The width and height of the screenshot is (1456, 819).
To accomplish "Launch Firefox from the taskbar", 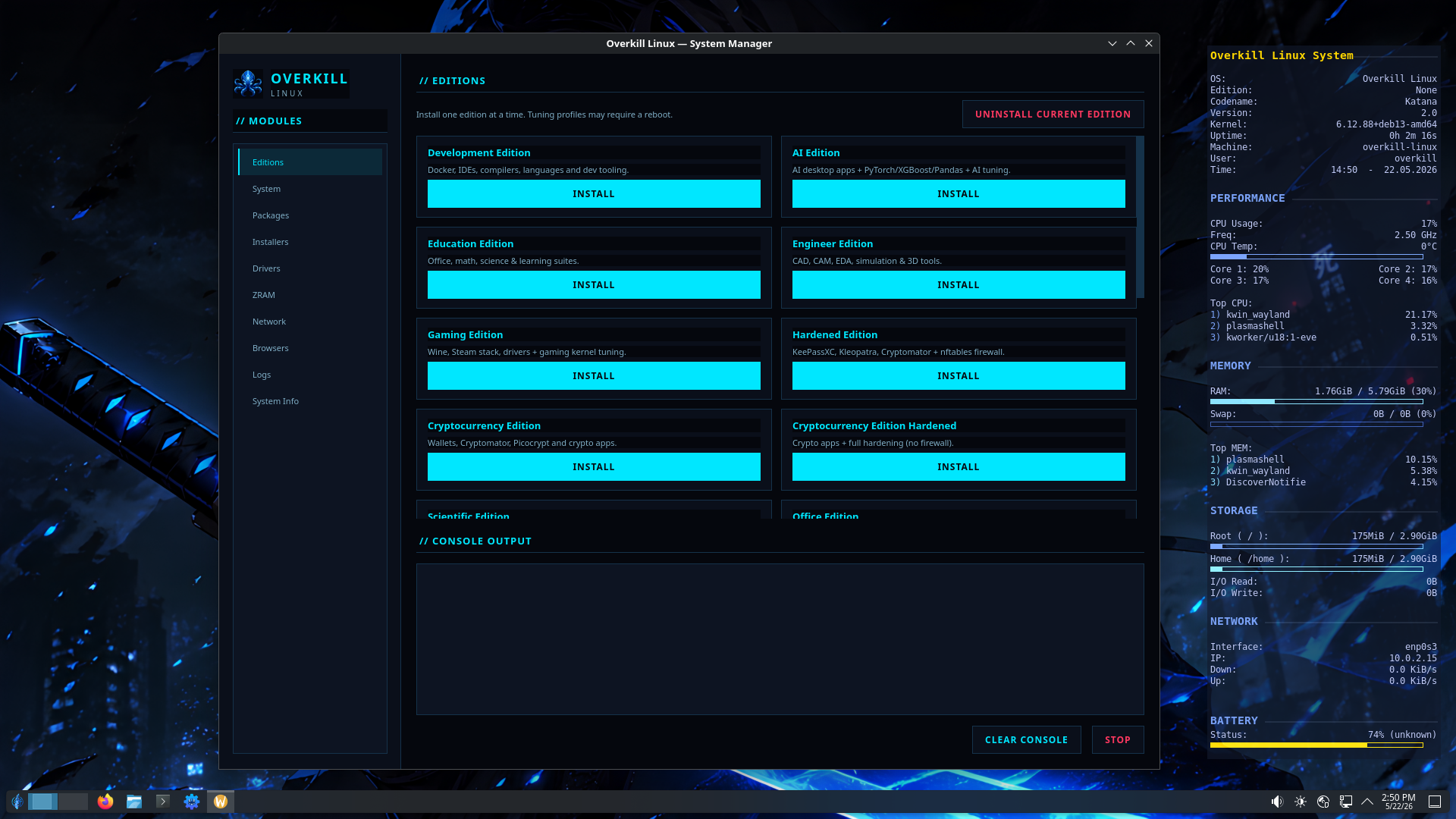I will [x=105, y=802].
